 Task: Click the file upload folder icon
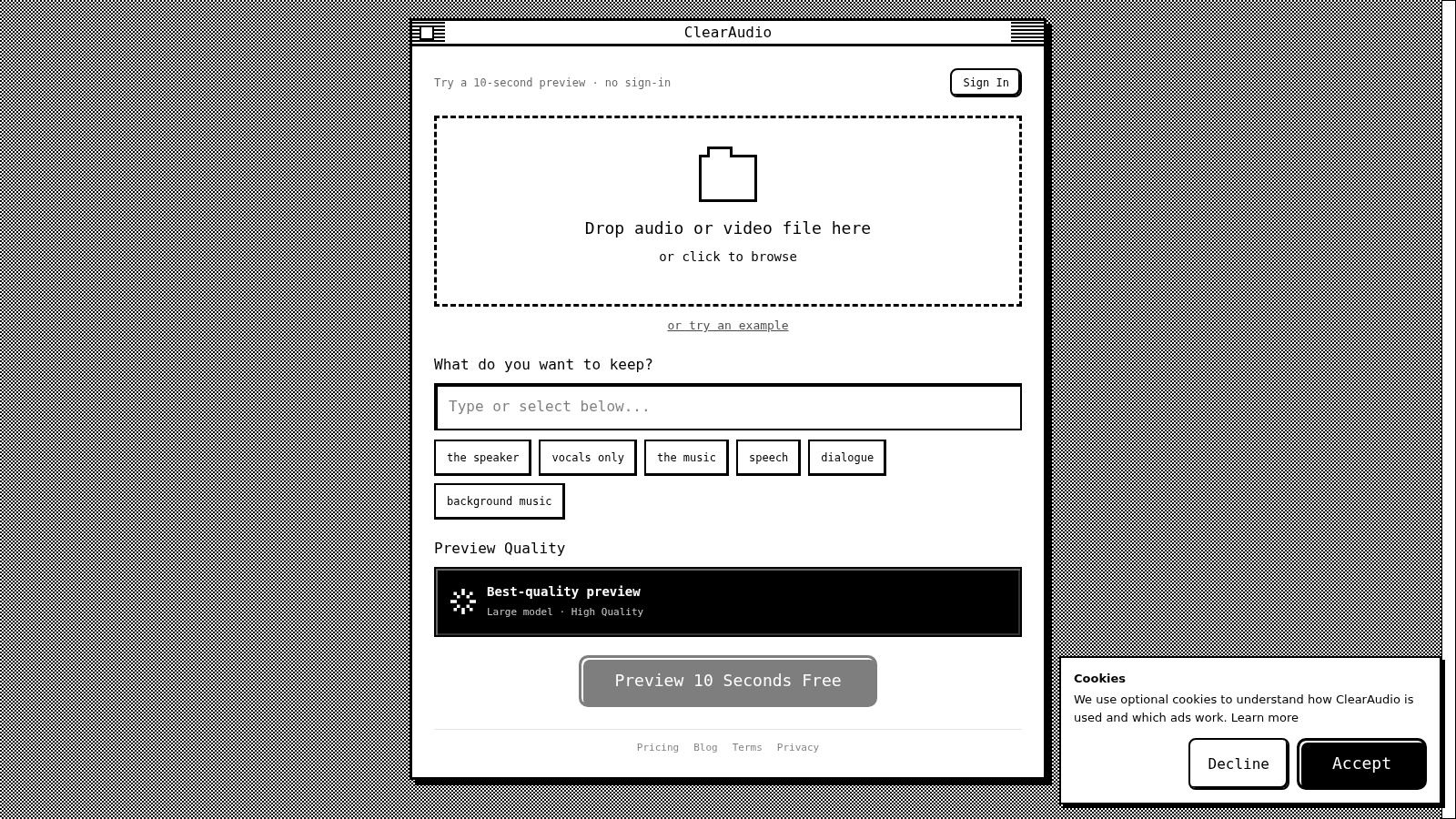coord(728,175)
